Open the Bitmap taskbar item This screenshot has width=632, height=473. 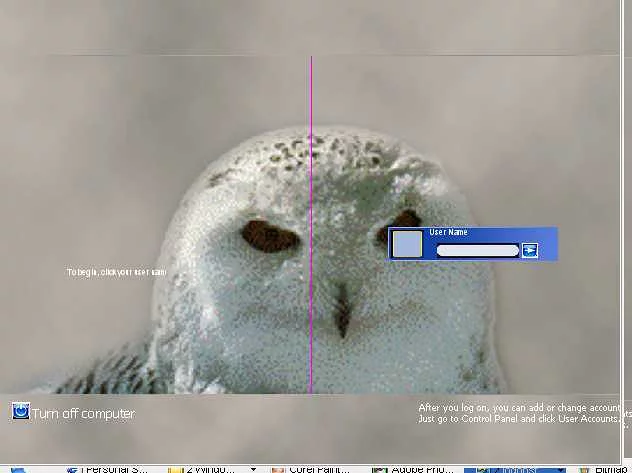(x=612, y=468)
